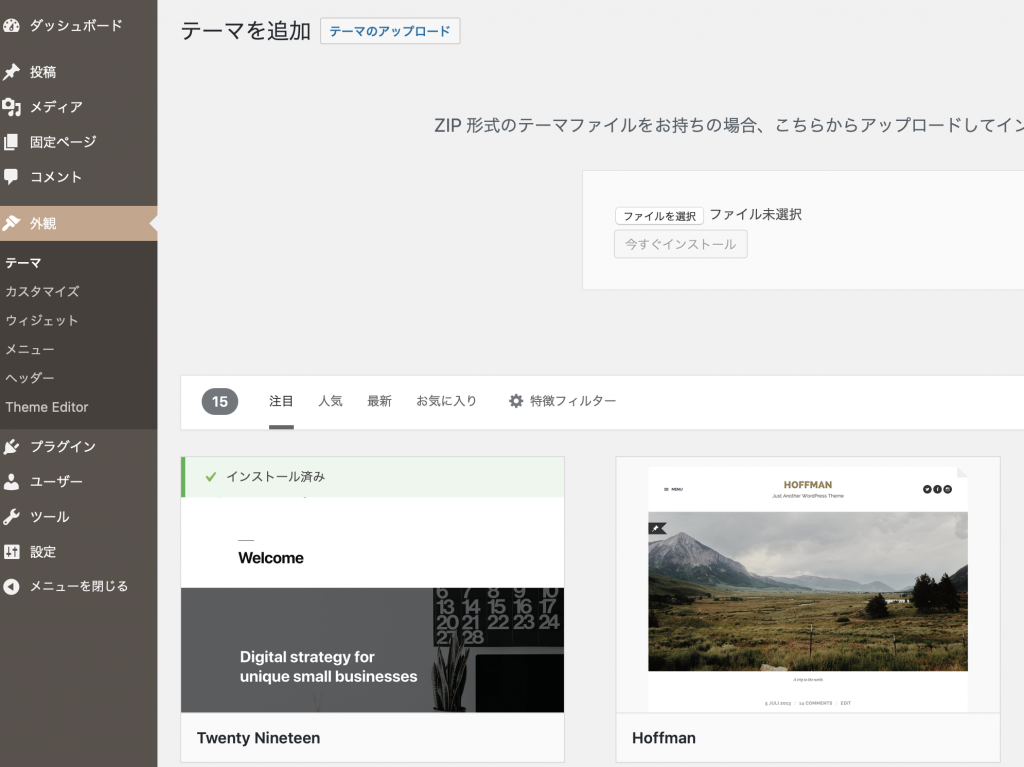
Task: Open the 投稿 menu
Action: [78, 72]
